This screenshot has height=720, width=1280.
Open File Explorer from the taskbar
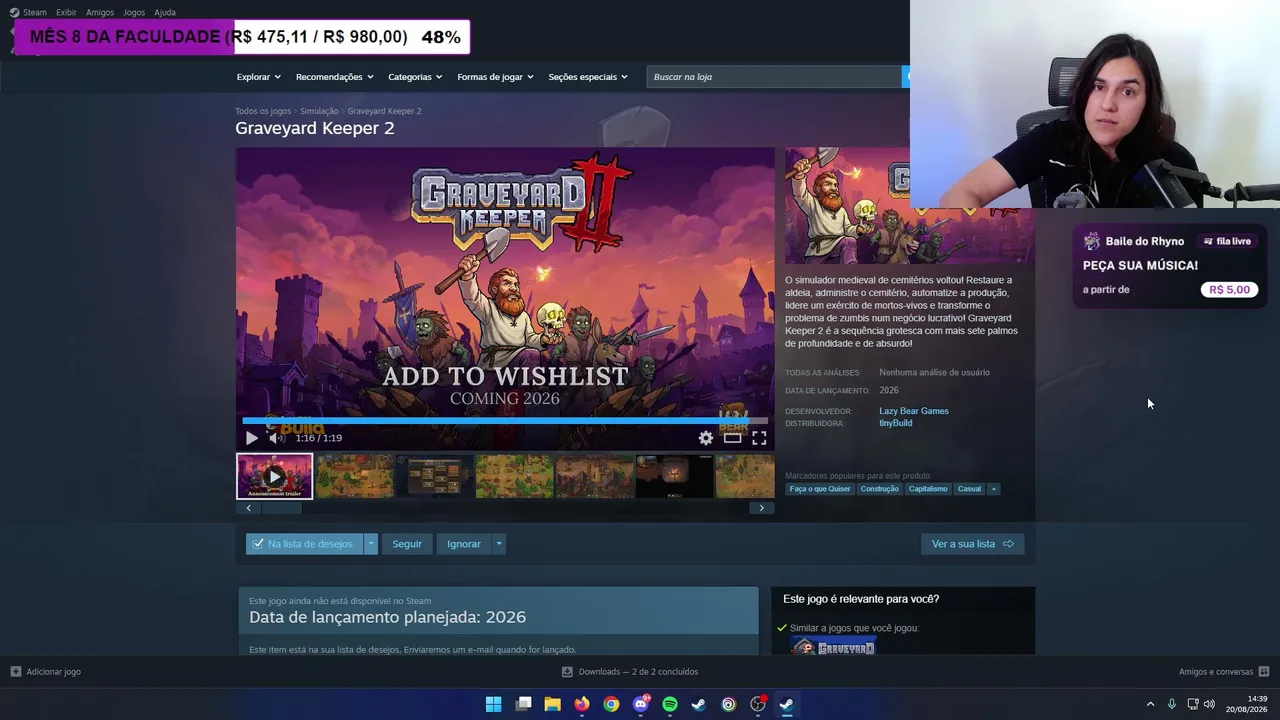pos(552,704)
